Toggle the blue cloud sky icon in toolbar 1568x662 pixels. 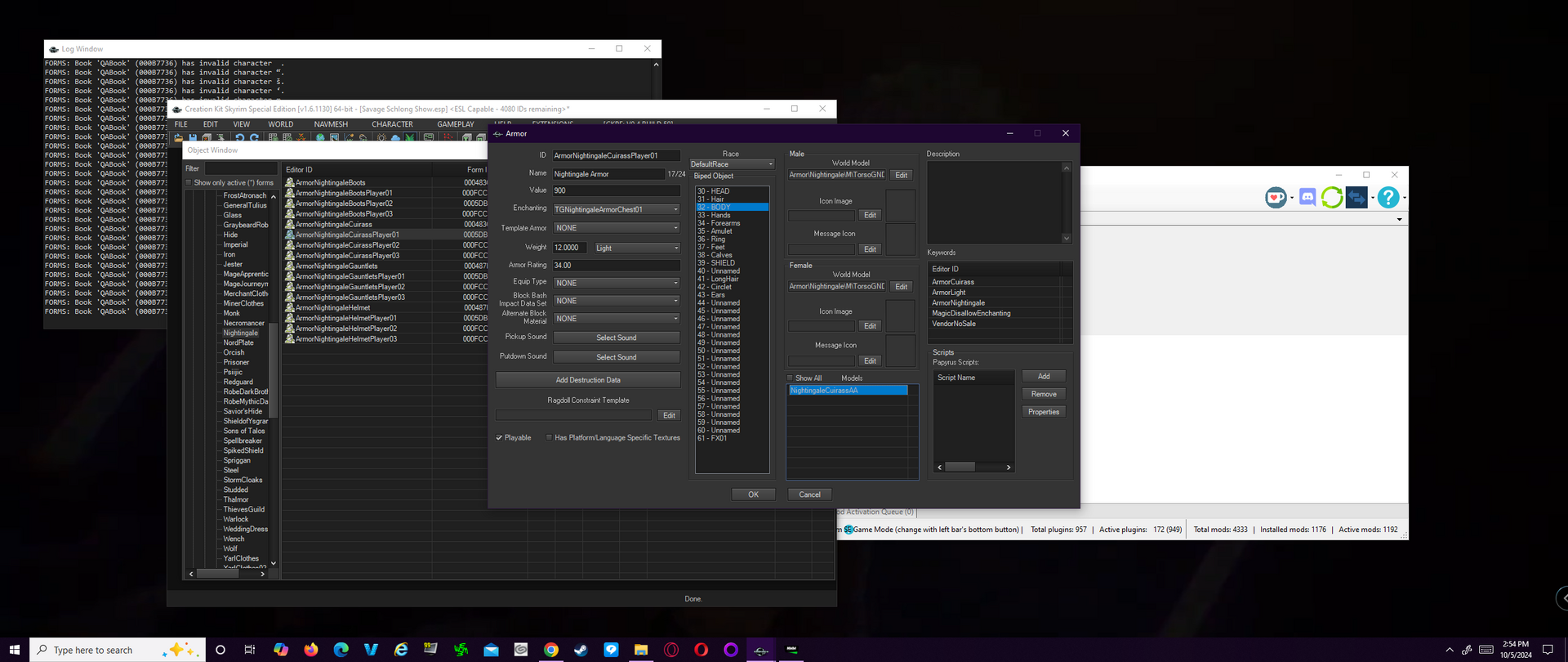395,137
